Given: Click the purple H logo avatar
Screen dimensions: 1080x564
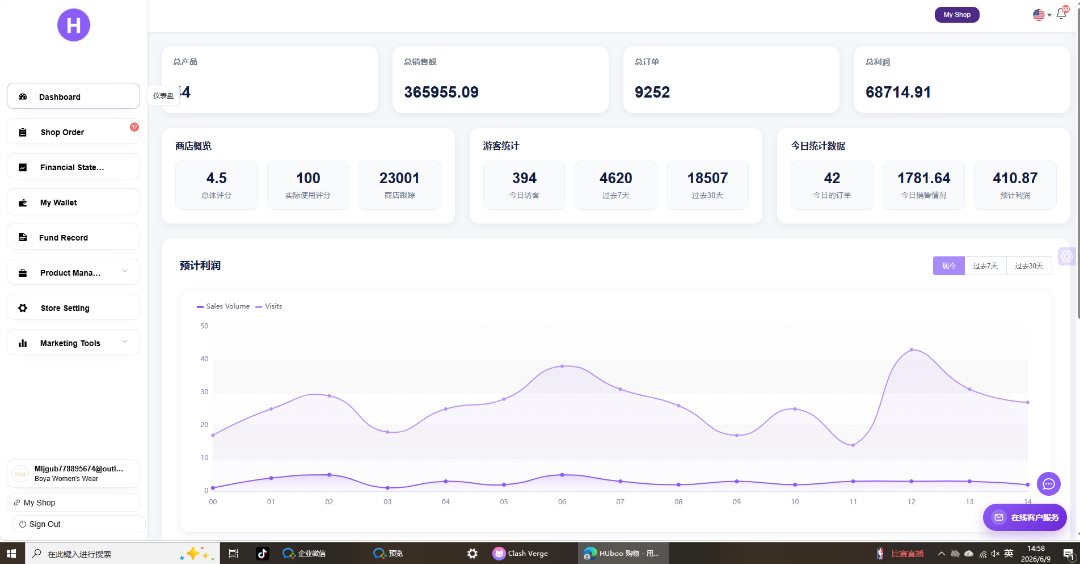Looking at the screenshot, I should 74,25.
